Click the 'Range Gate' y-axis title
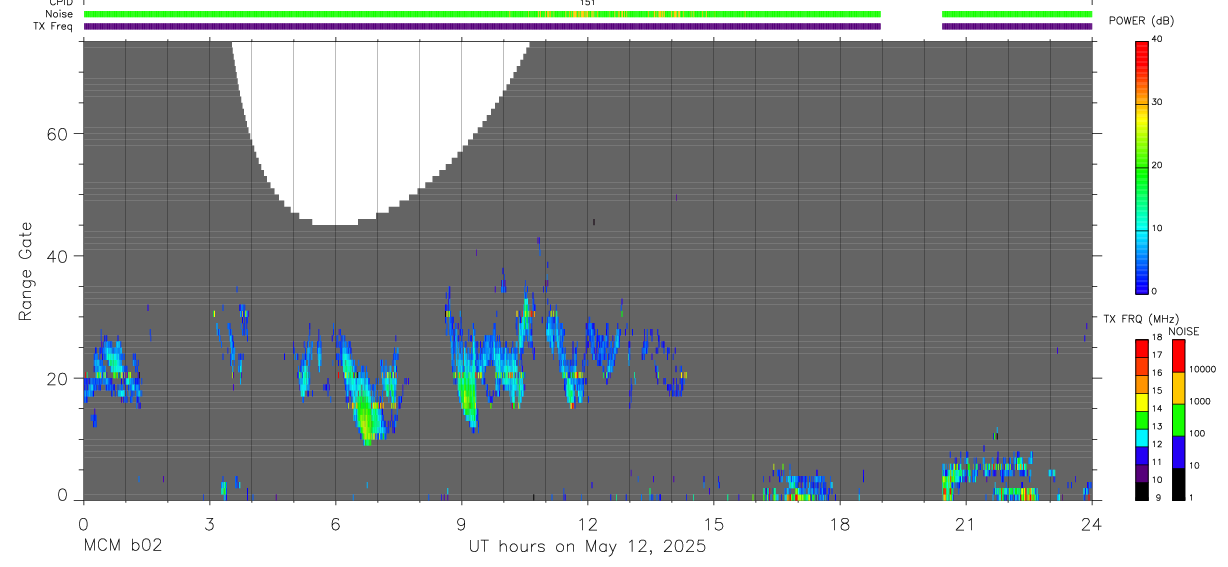This screenshot has height=567, width=1228. (x=25, y=272)
